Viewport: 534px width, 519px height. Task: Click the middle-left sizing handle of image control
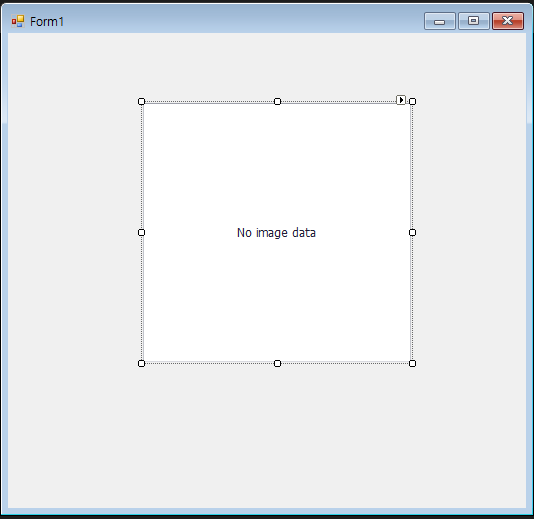coord(141,233)
